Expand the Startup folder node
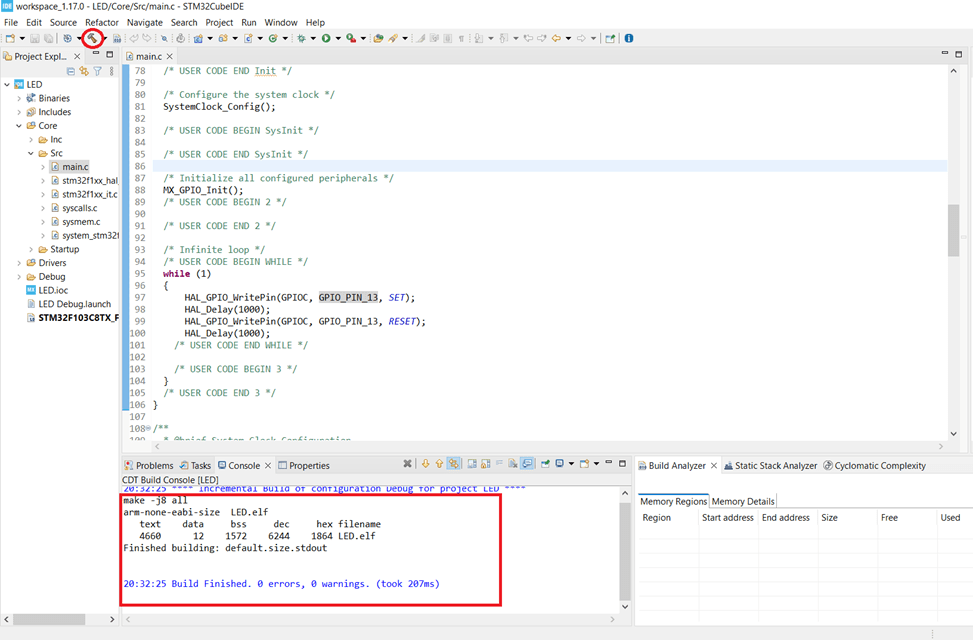 point(31,249)
